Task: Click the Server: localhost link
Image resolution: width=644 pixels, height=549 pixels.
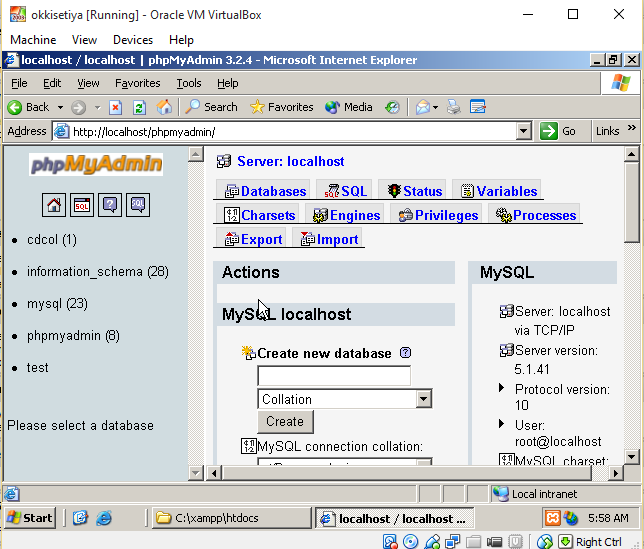Action: click(x=291, y=161)
